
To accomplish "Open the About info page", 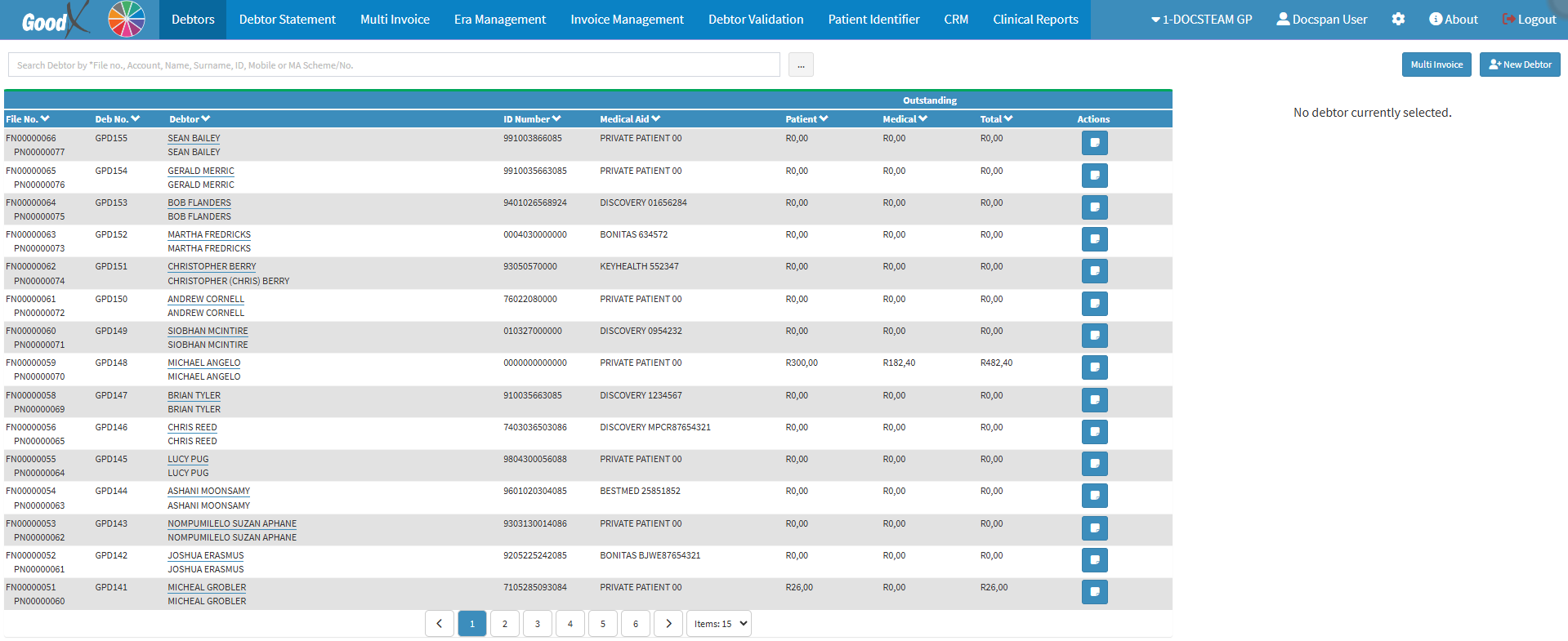I will 1453,20.
